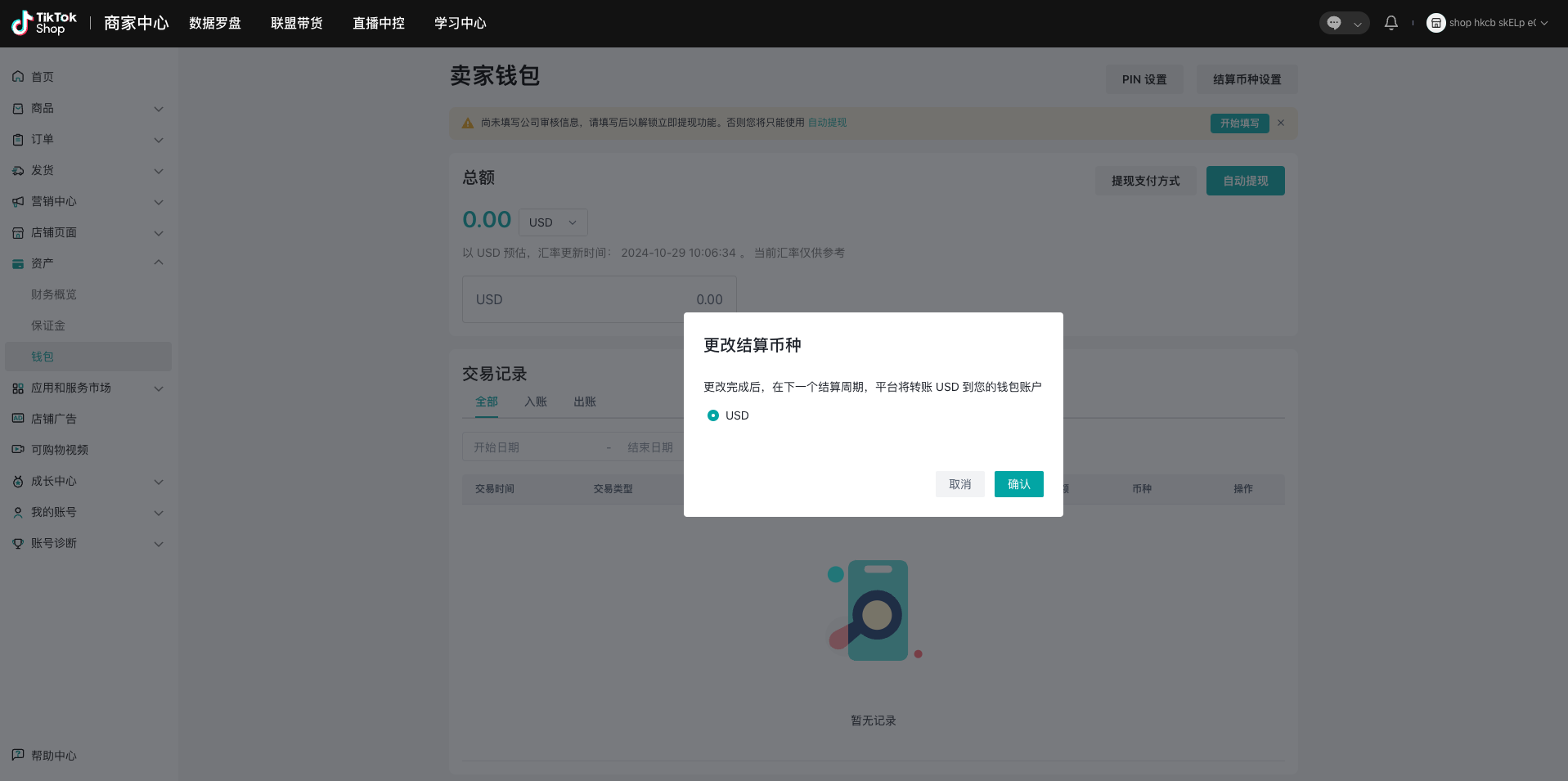Collapse the 资产 sidebar section
The image size is (1568, 781).
point(159,263)
